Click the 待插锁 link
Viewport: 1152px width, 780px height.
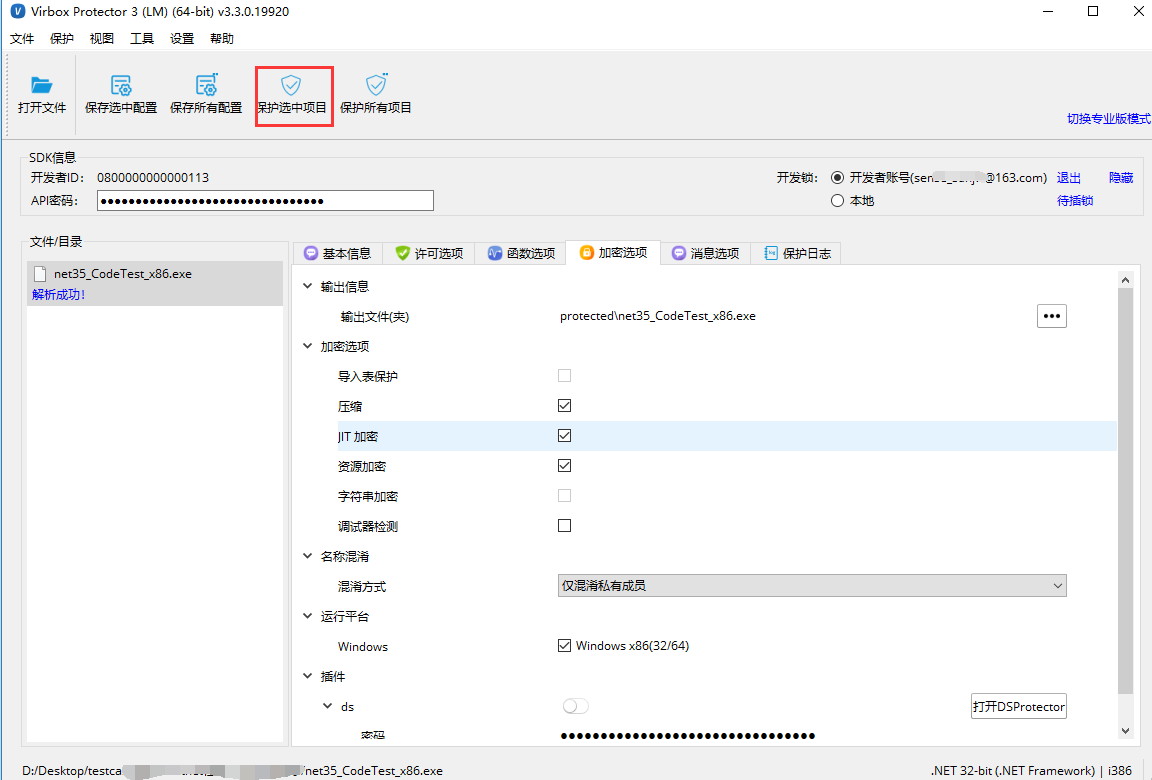[1075, 201]
